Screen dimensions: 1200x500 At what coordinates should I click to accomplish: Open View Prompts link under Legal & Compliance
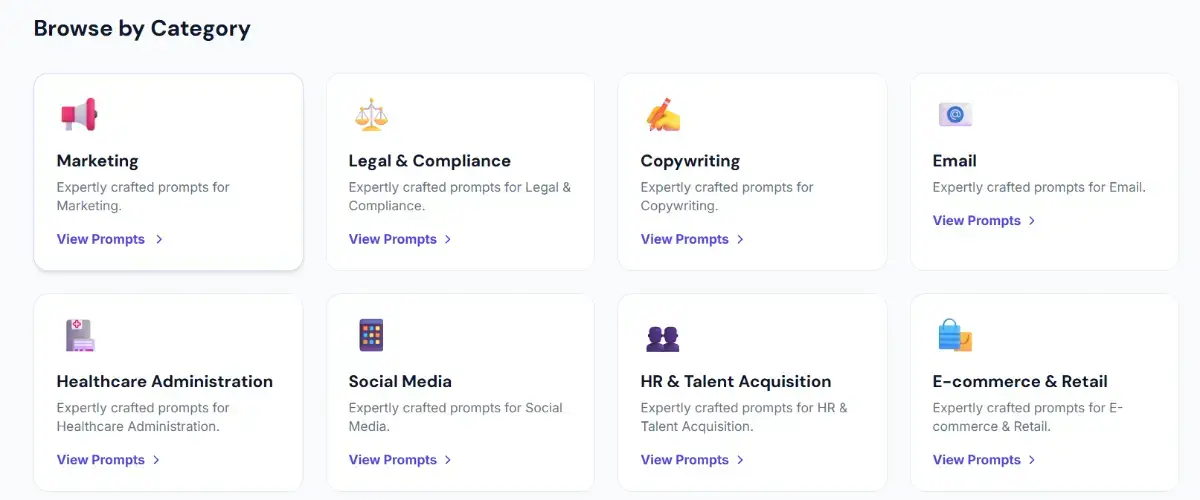[x=393, y=239]
